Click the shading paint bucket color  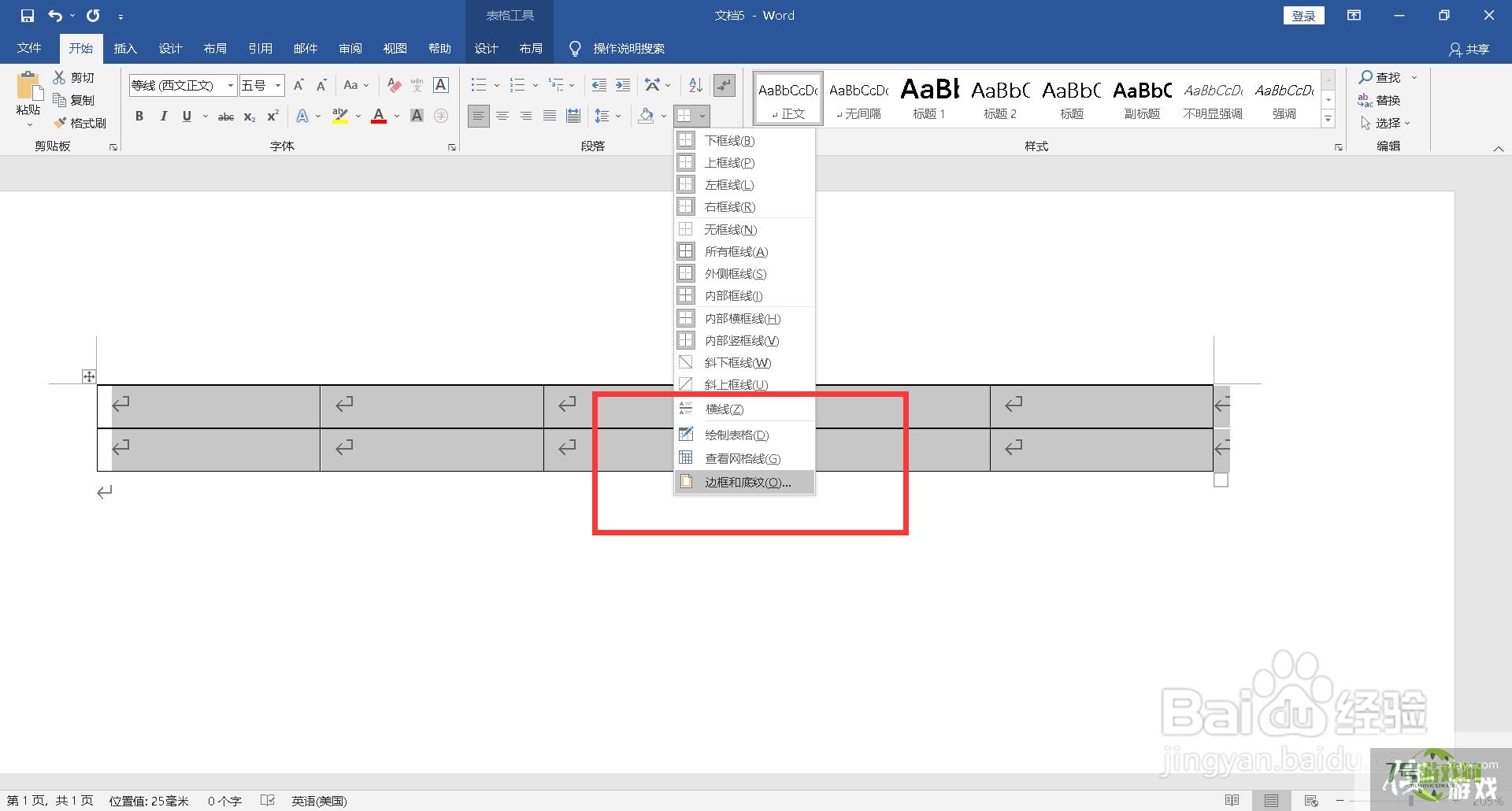(x=646, y=117)
